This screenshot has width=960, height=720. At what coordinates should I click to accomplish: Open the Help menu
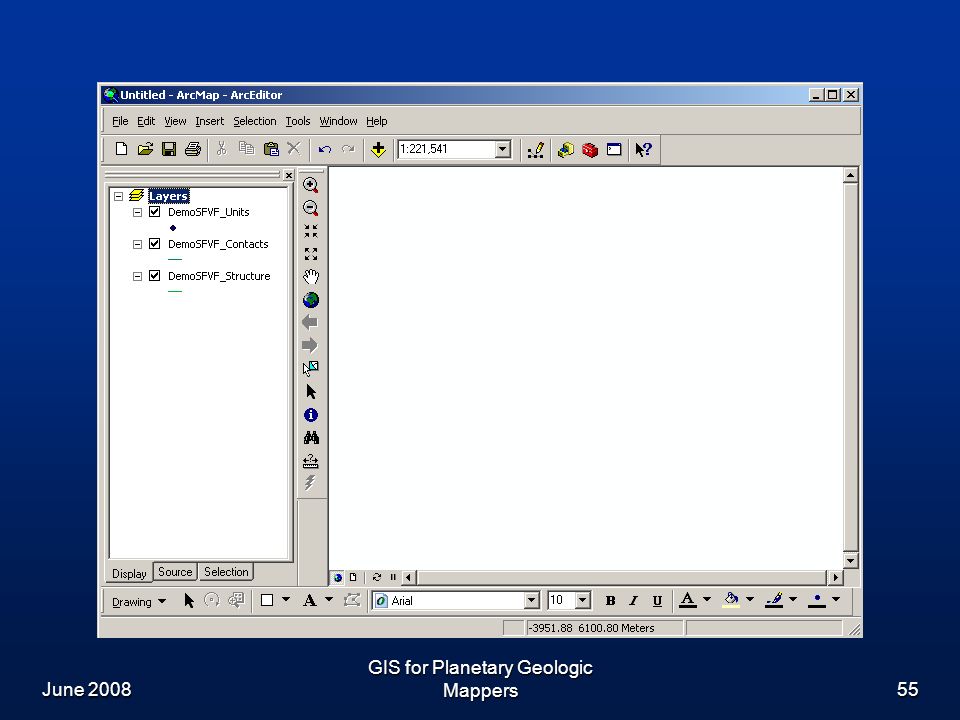click(x=377, y=121)
